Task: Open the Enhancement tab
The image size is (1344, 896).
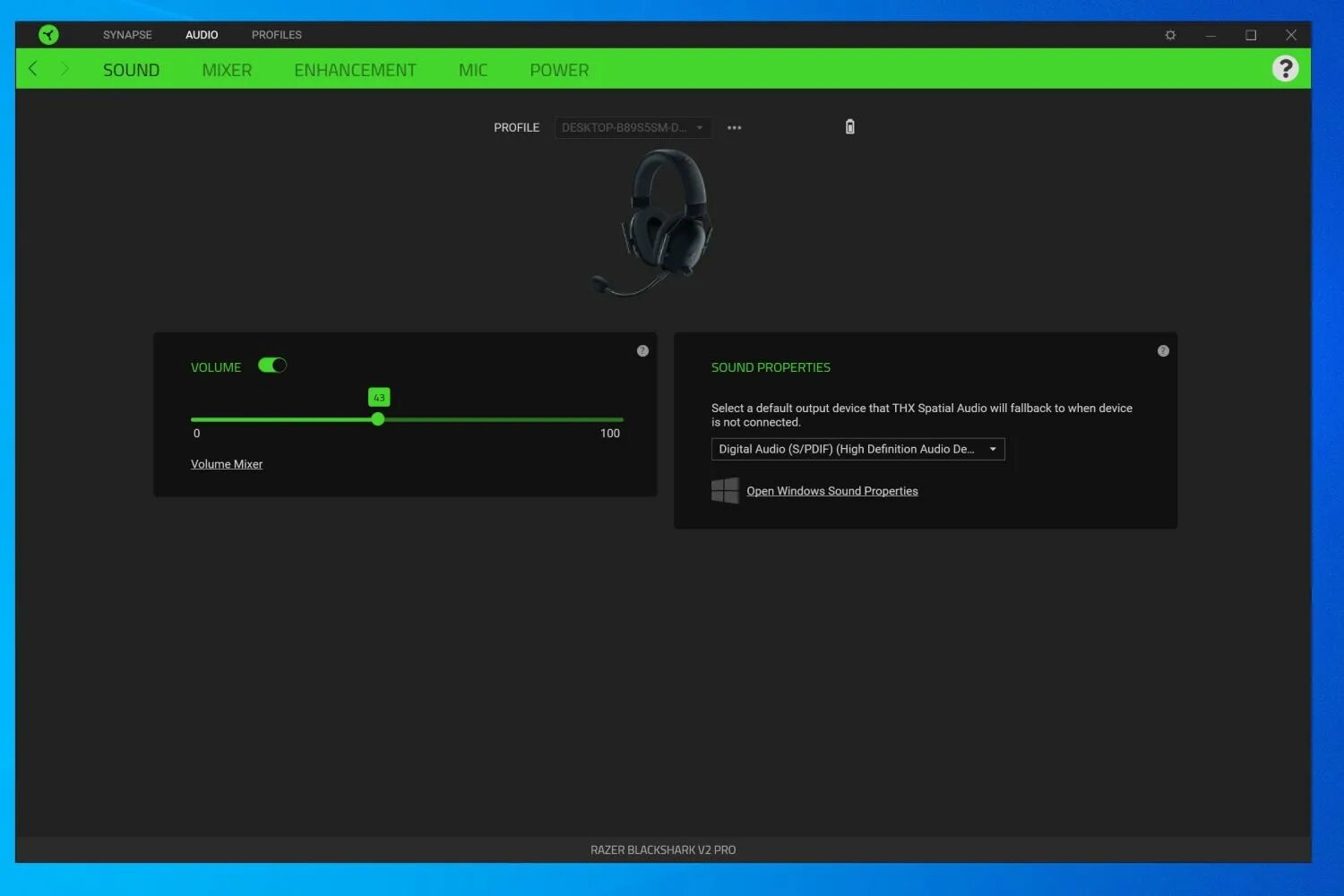Action: tap(355, 70)
